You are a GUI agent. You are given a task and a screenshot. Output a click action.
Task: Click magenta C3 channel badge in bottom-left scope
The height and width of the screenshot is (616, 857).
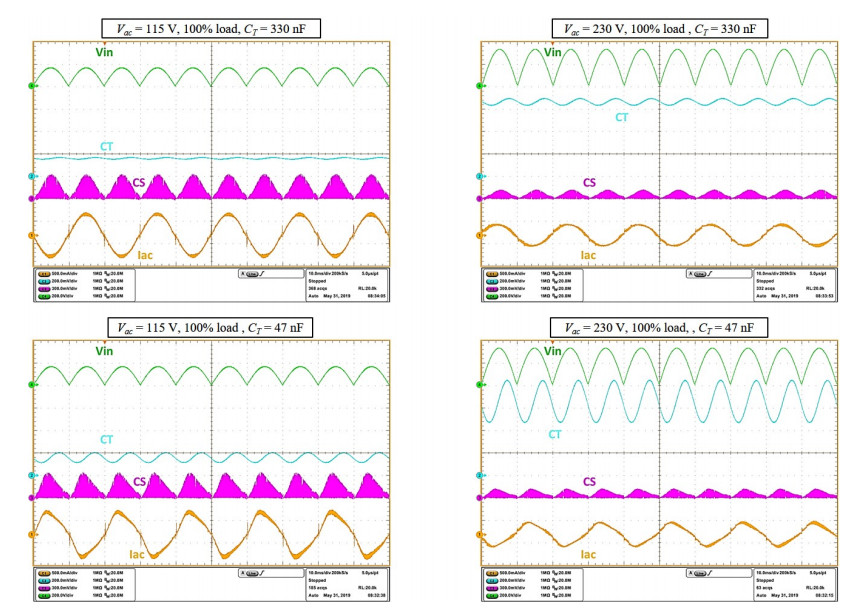(x=44, y=587)
